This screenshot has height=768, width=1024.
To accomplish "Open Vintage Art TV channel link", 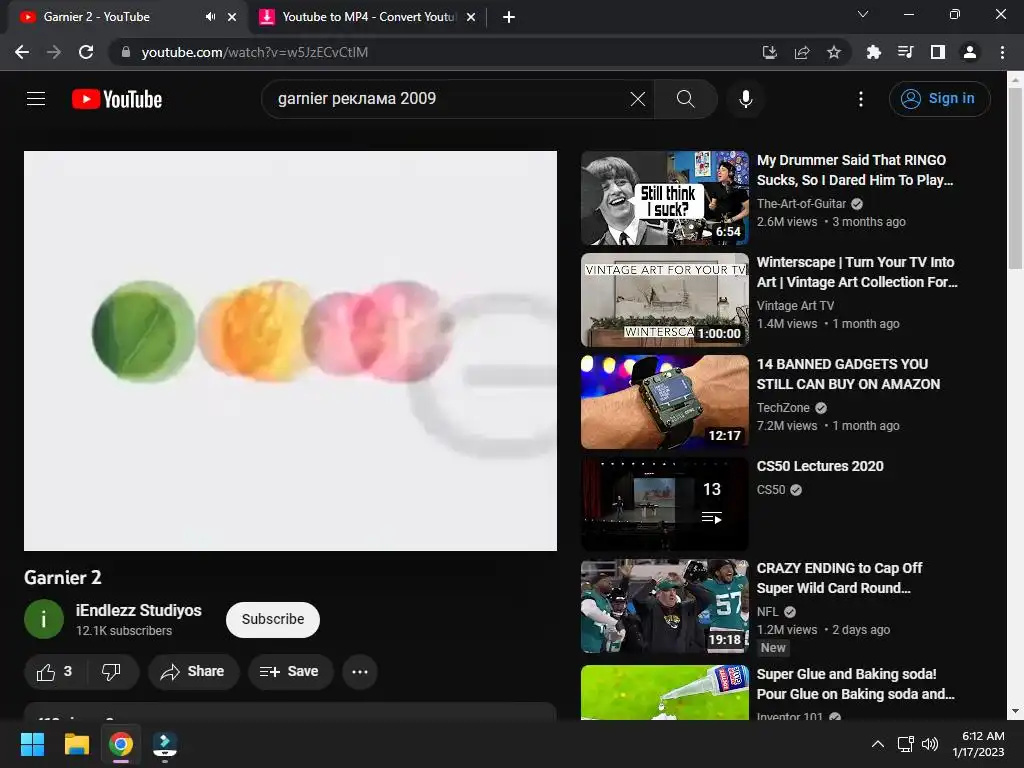I will [795, 306].
